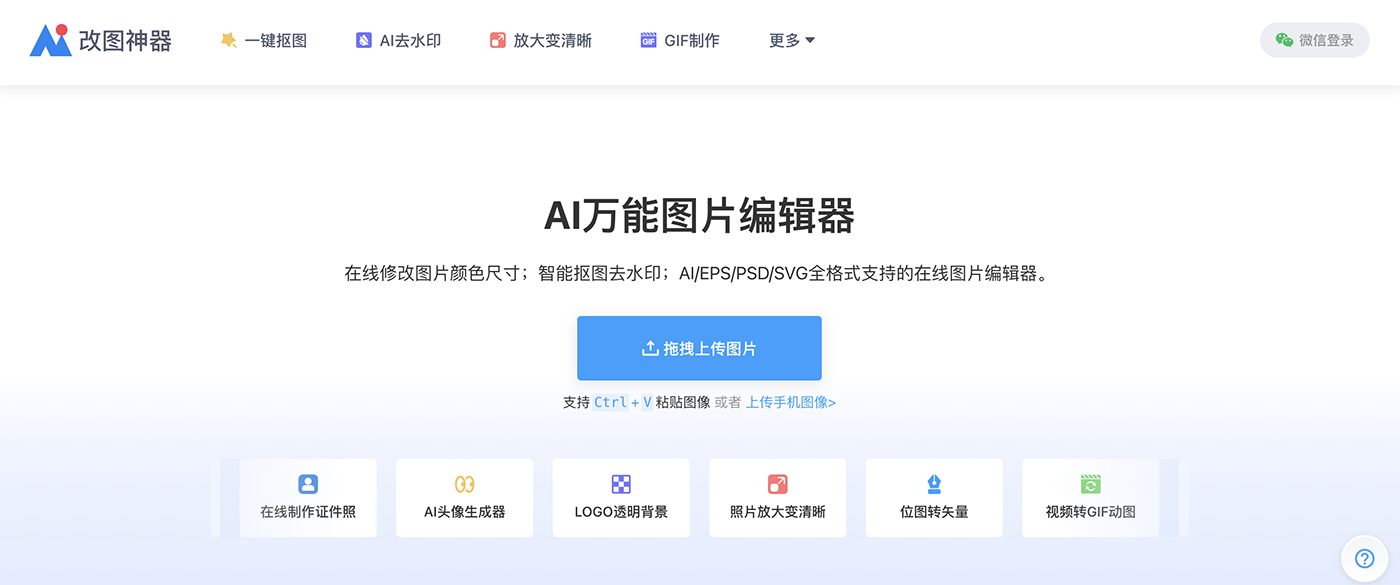Viewport: 1400px width, 585px height.
Task: Click the 微信登录 button
Action: pyautogui.click(x=1314, y=40)
